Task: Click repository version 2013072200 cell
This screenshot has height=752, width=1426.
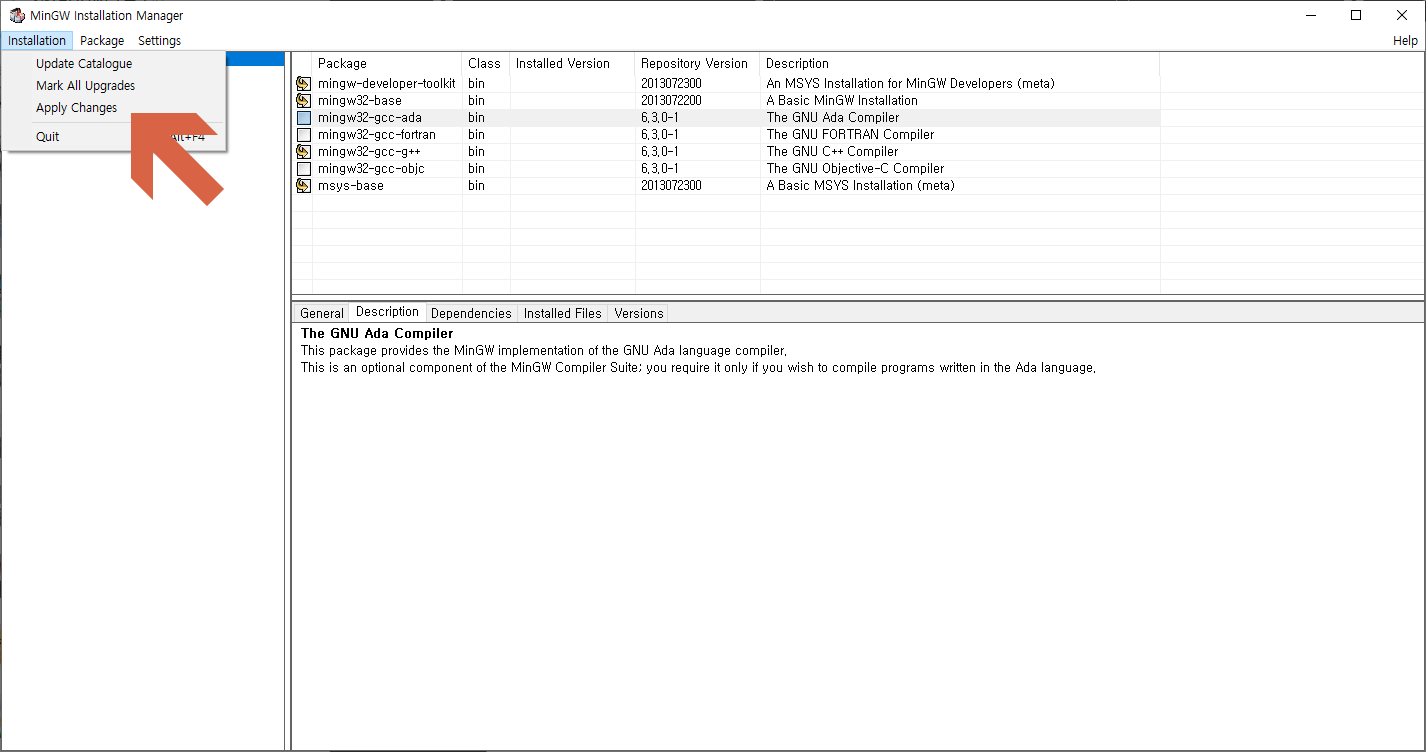Action: pyautogui.click(x=671, y=101)
